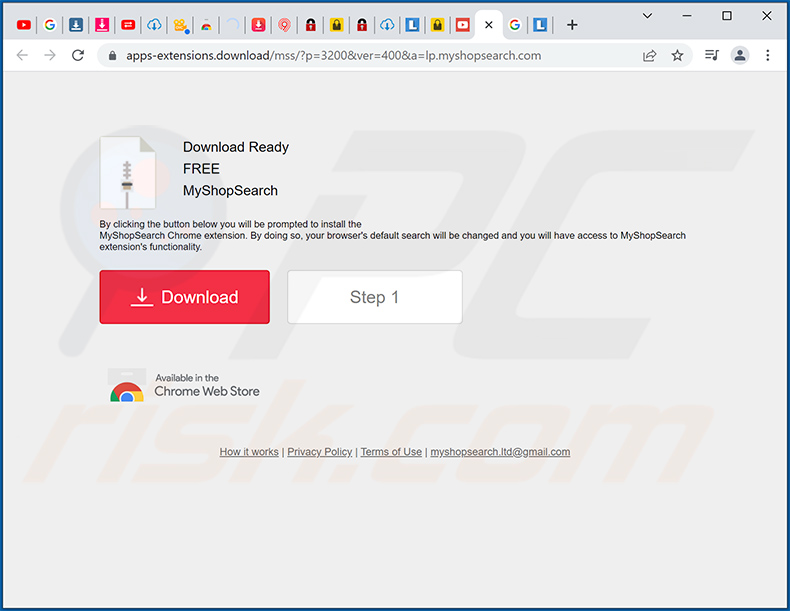
Task: Open the How it works link
Action: pos(249,452)
